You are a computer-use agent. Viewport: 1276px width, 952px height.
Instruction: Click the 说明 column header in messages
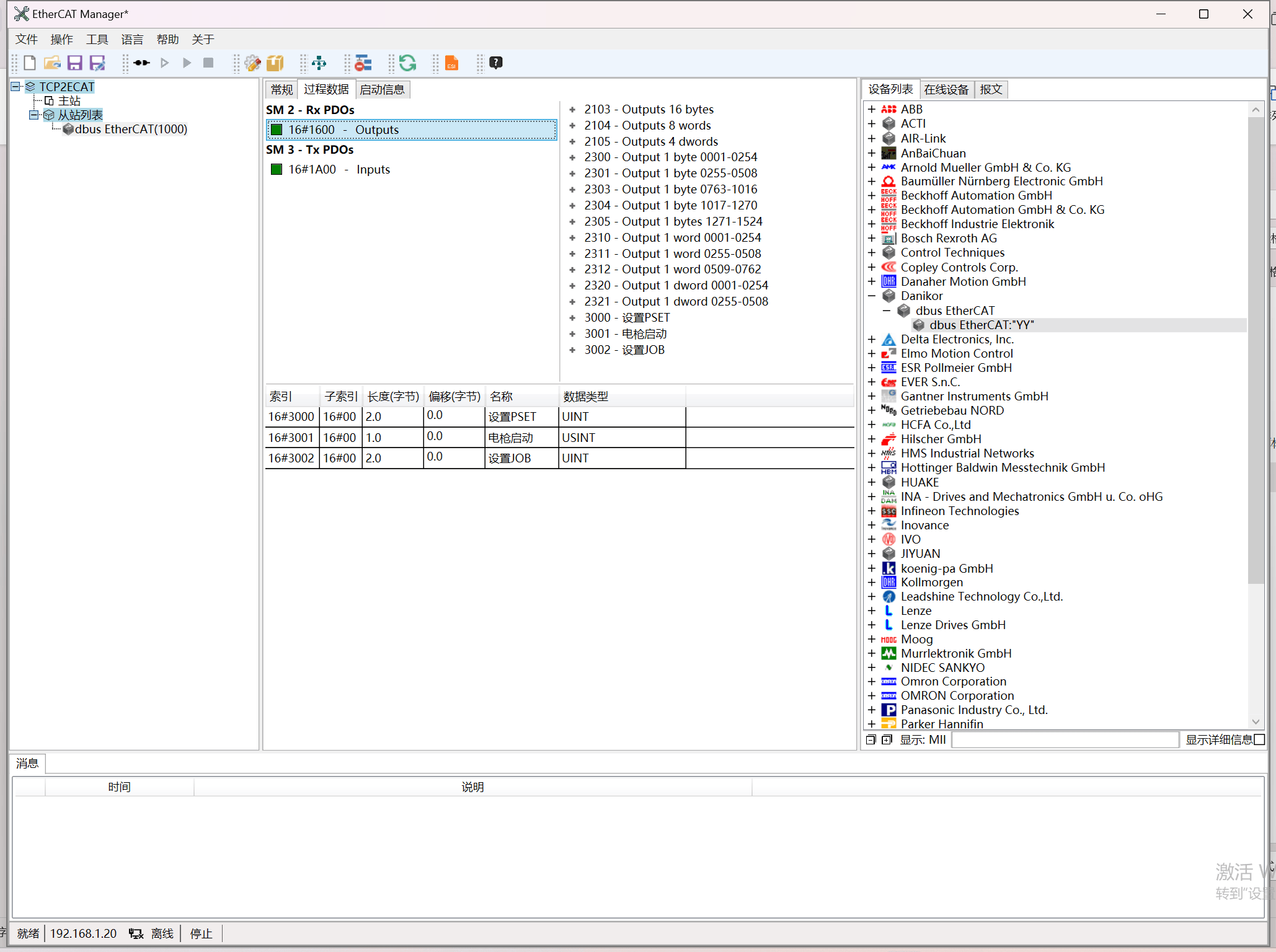(x=472, y=787)
